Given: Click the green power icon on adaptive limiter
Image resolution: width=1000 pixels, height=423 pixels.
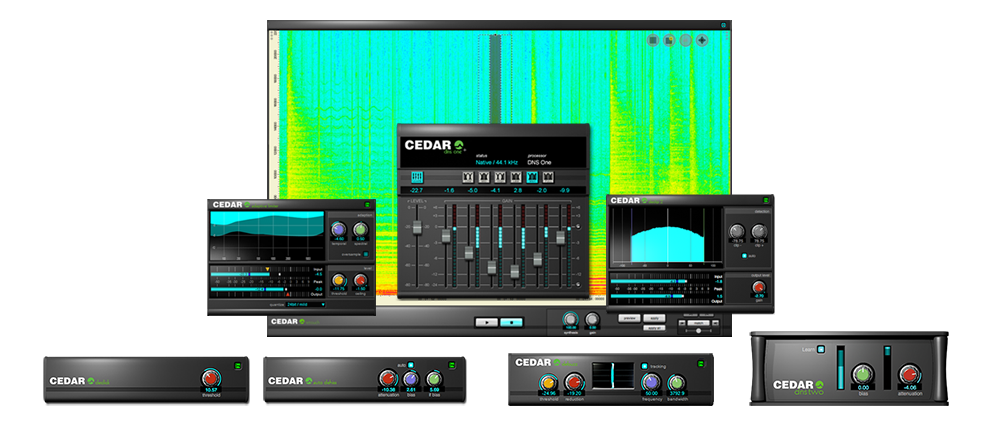Looking at the screenshot, I should (367, 204).
